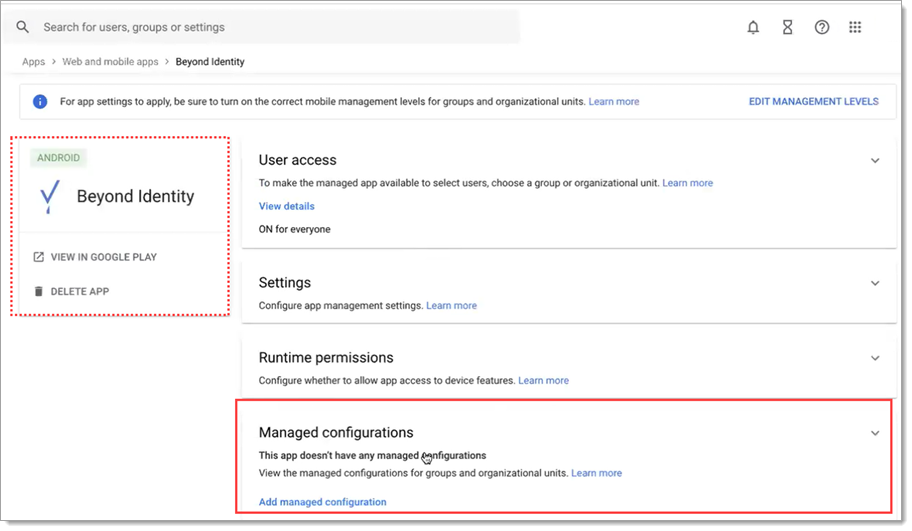
Task: Focus the search users, groups or settings field
Action: (270, 27)
